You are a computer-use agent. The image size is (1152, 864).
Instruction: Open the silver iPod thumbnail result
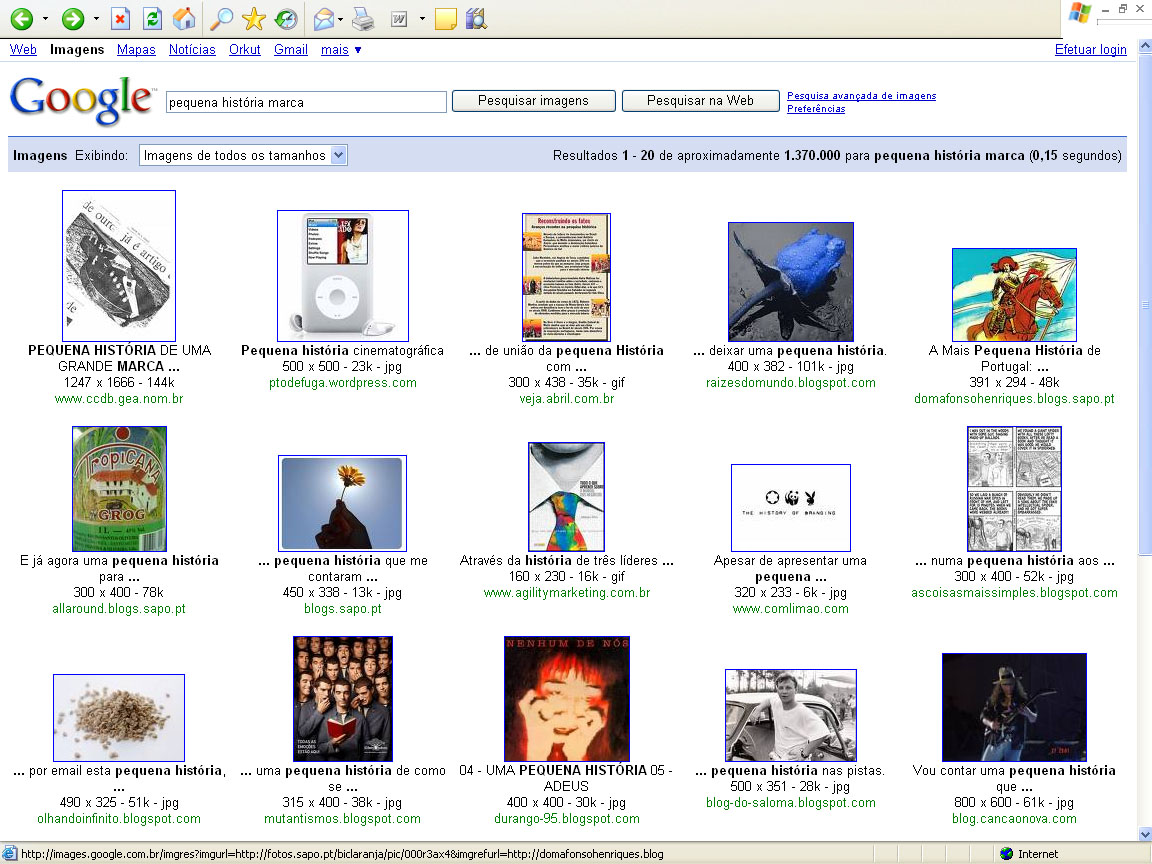click(342, 275)
